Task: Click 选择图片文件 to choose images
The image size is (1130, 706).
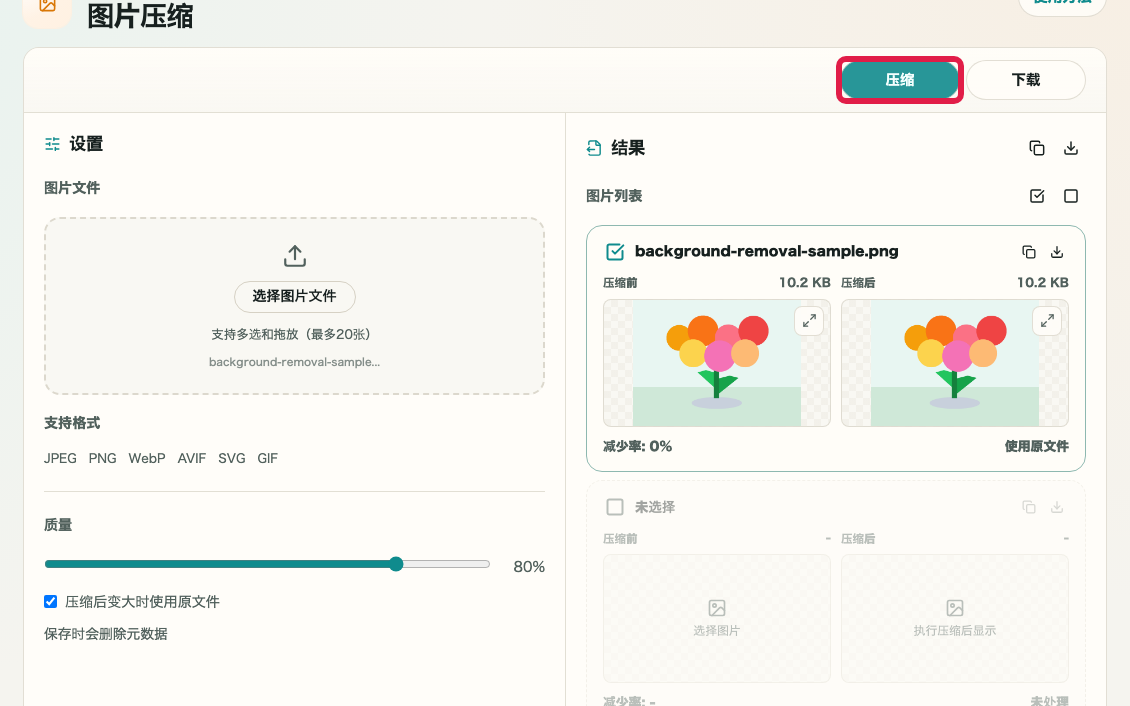Action: click(x=295, y=296)
